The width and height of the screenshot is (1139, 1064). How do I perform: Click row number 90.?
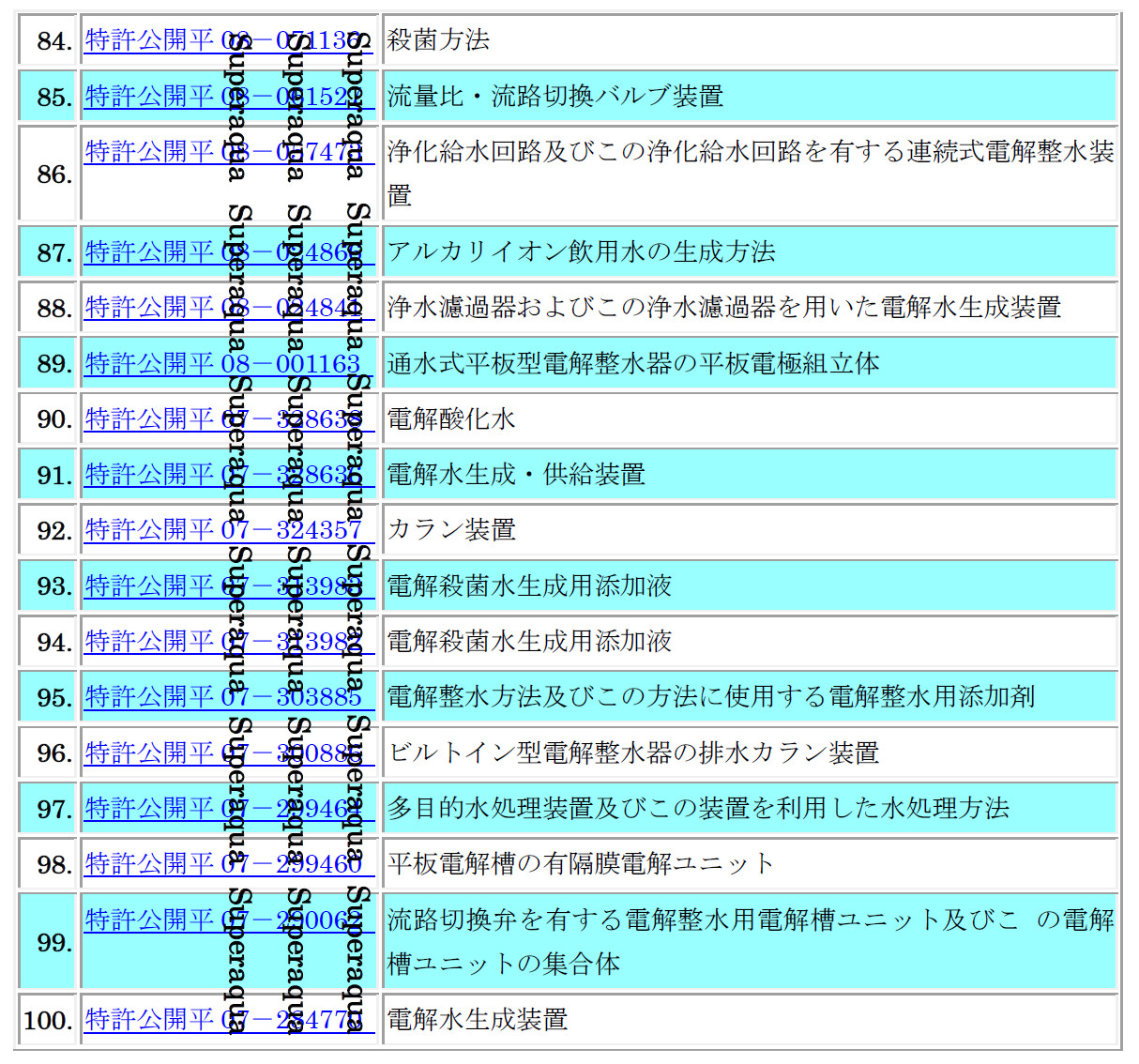pyautogui.click(x=55, y=419)
